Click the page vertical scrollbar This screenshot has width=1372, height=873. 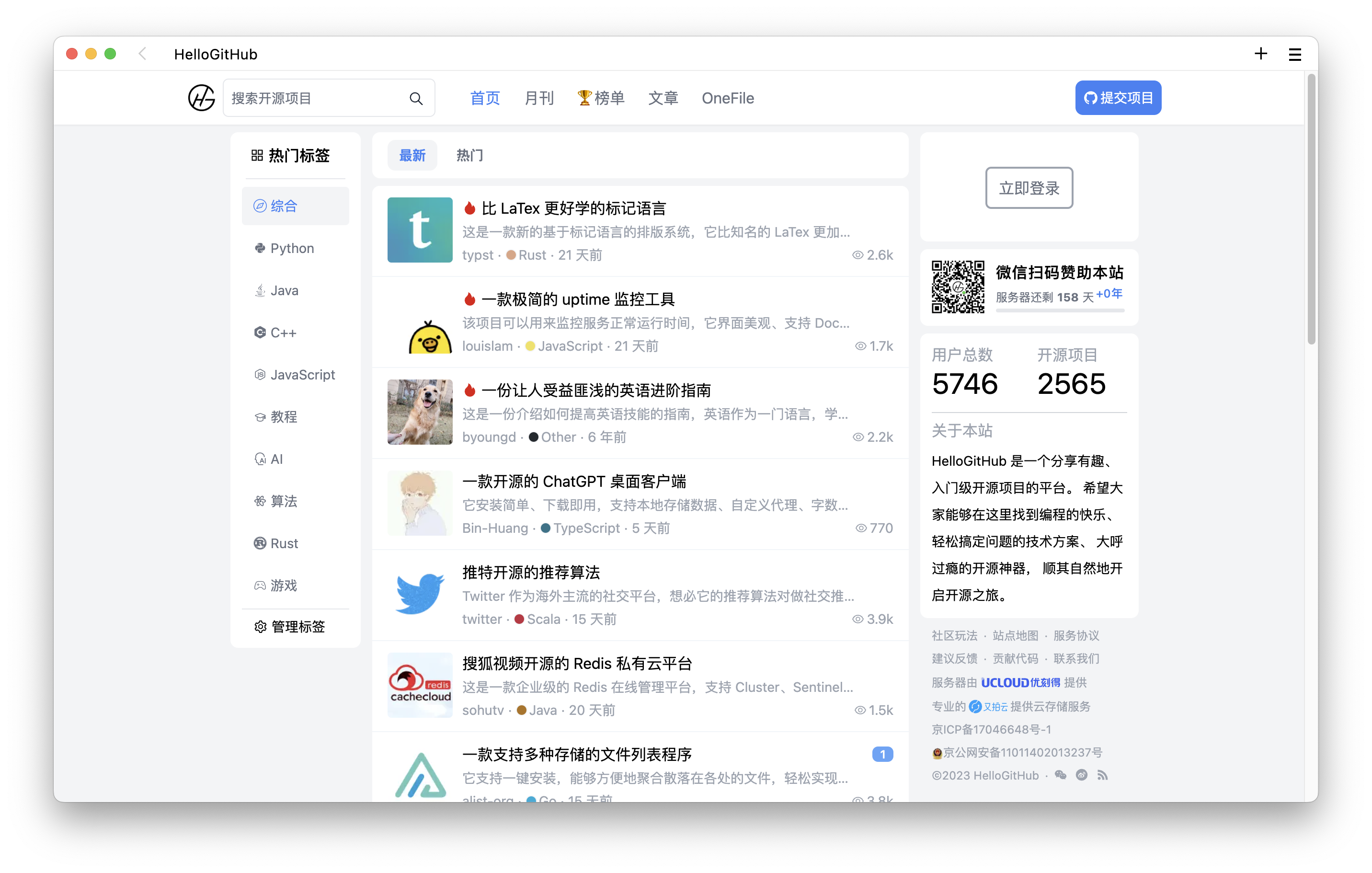coord(1311,208)
